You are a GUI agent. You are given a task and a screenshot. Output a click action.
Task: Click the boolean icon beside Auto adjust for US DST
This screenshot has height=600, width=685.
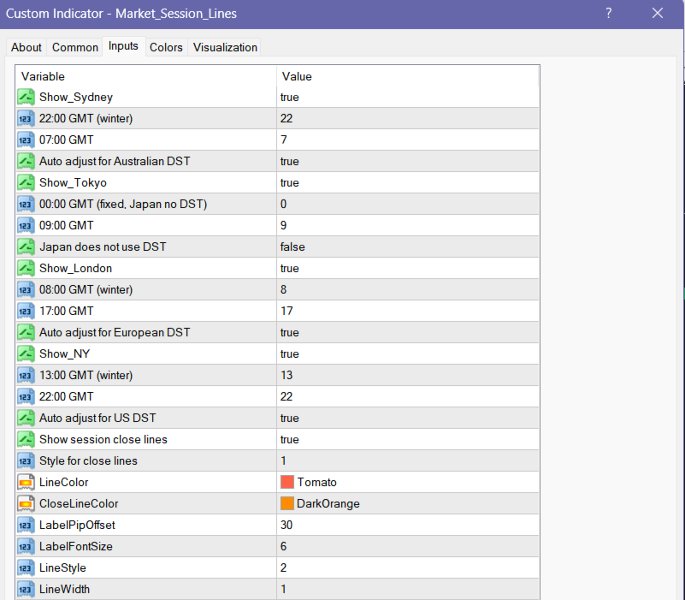coord(26,418)
